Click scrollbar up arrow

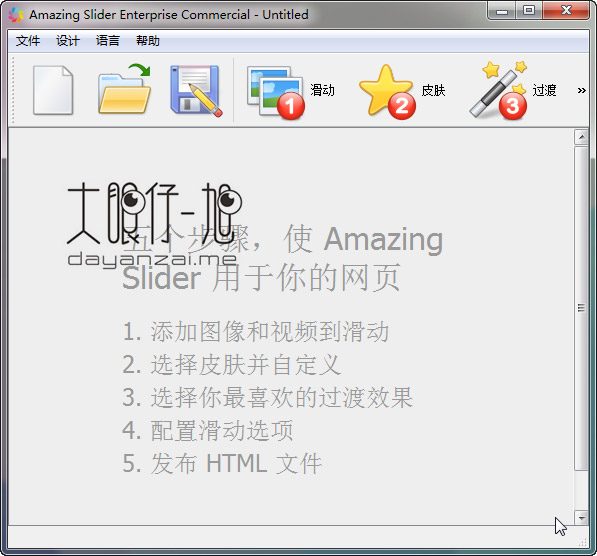pyautogui.click(x=581, y=137)
